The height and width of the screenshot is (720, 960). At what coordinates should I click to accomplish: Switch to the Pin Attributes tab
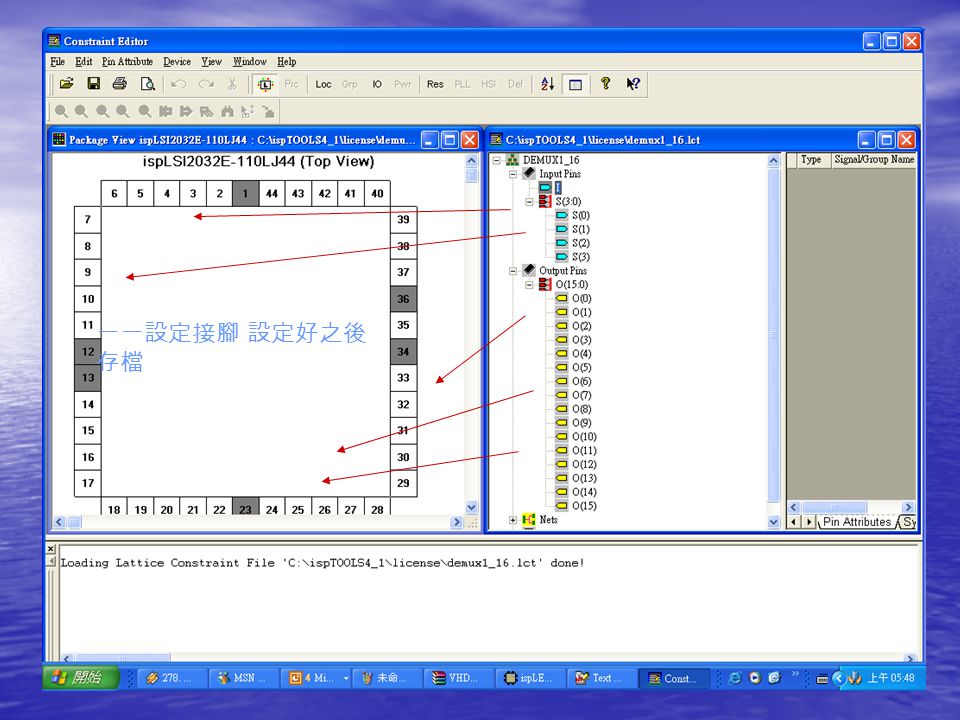click(x=857, y=522)
